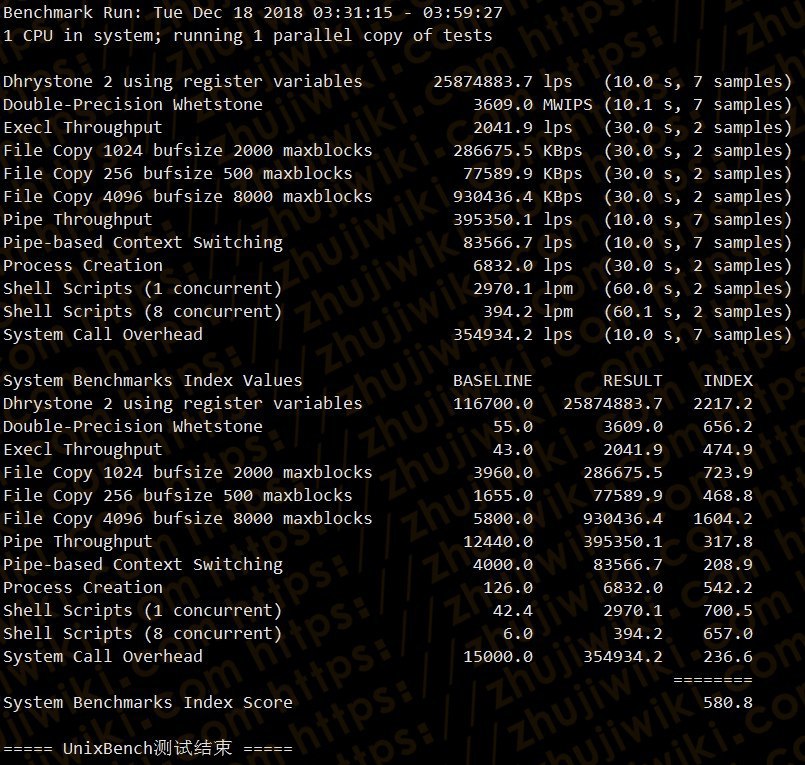Click context switching baseline 4000.0

(503, 565)
